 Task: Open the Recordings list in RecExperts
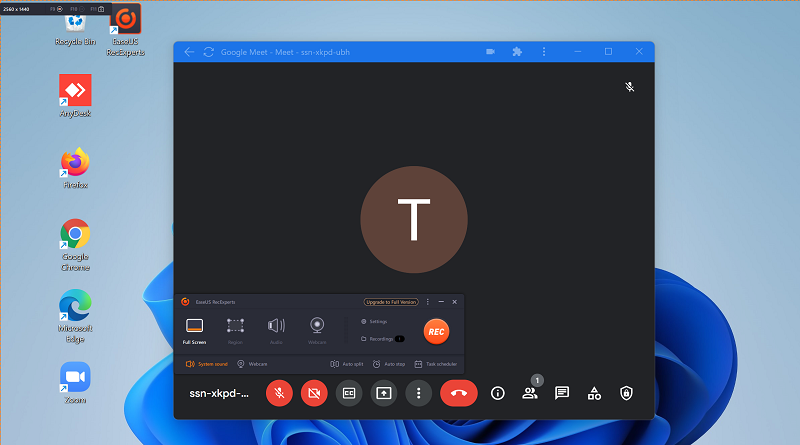click(x=382, y=339)
